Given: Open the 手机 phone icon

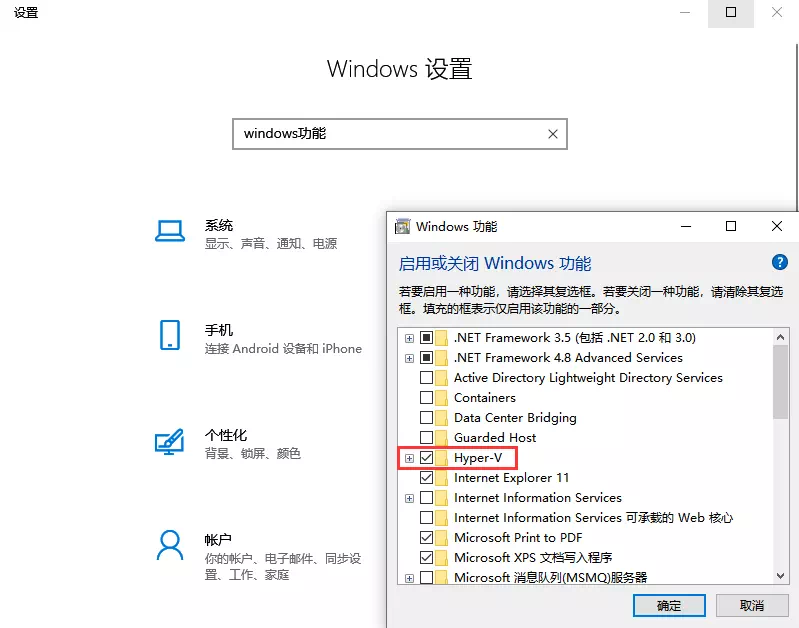Looking at the screenshot, I should coord(170,335).
